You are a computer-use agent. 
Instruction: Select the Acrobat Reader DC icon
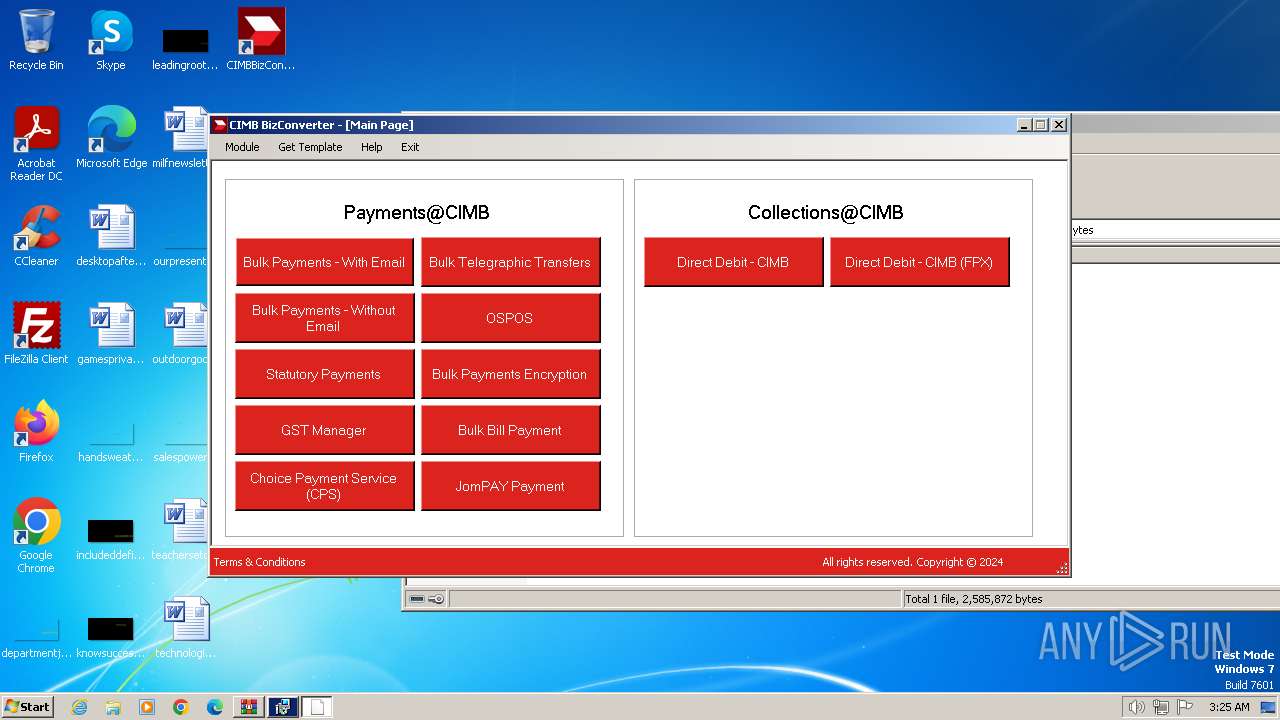36,144
